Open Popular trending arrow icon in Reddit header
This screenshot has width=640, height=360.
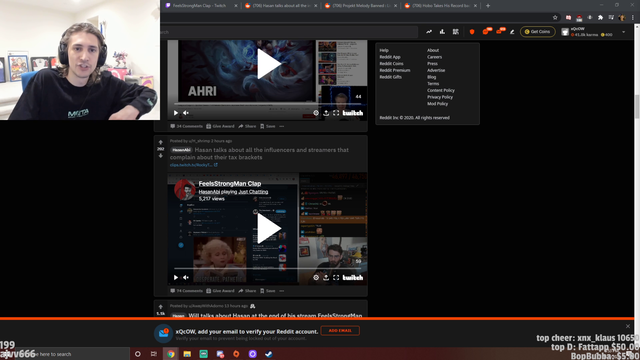click(x=429, y=31)
